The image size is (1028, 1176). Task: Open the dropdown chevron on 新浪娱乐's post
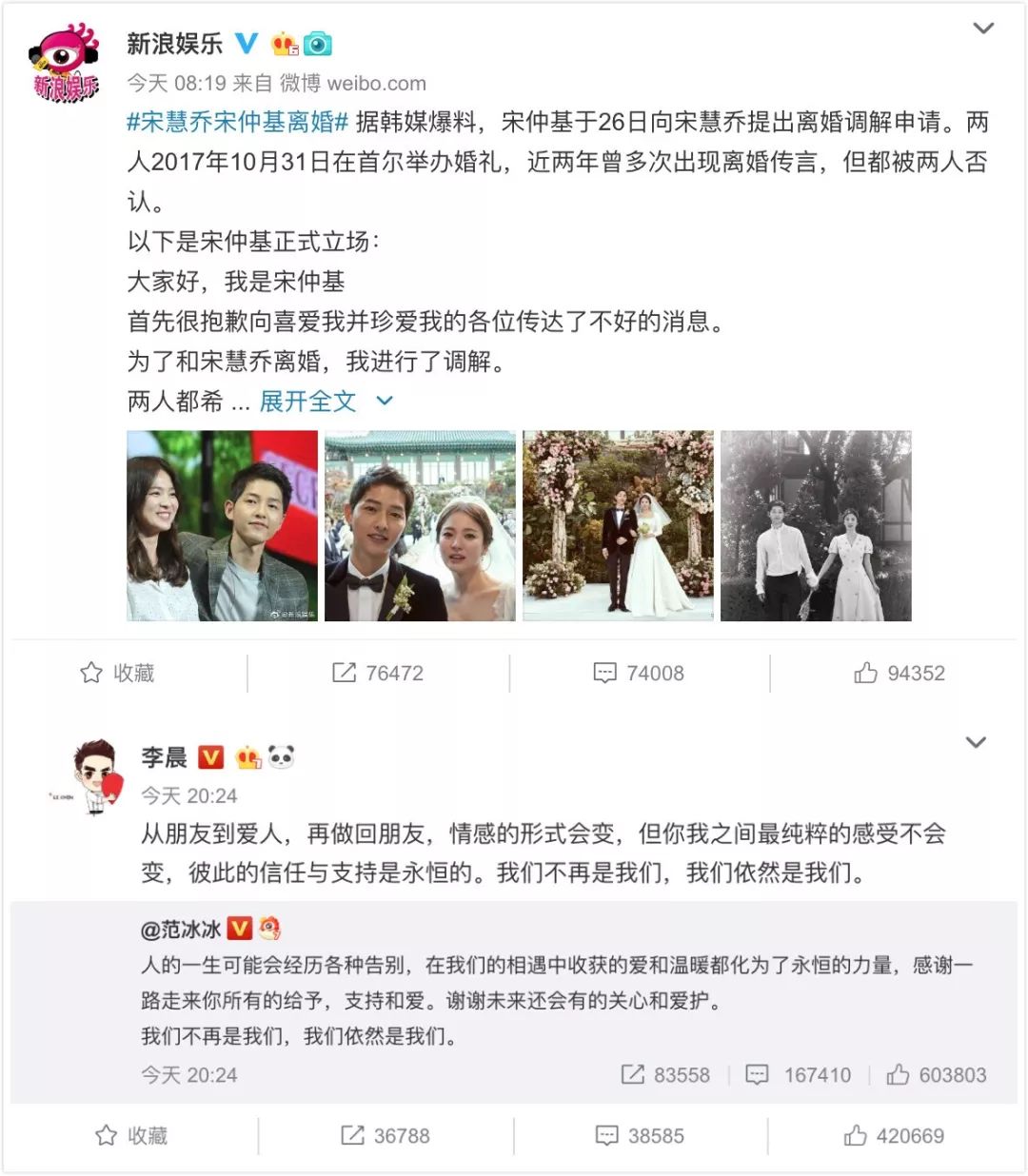pyautogui.click(x=983, y=29)
